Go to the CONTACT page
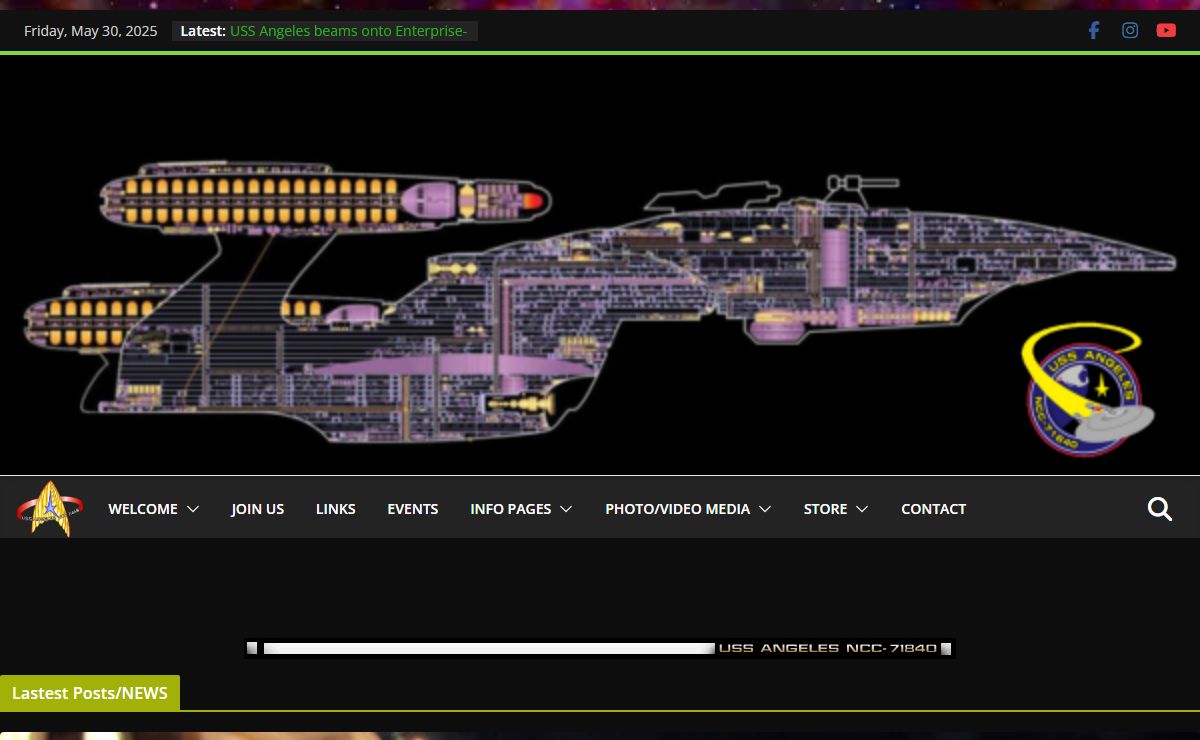 click(934, 509)
